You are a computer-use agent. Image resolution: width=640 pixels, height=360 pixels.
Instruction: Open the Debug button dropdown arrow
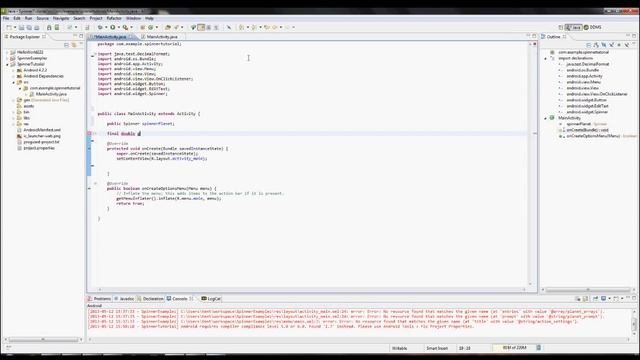click(x=106, y=27)
